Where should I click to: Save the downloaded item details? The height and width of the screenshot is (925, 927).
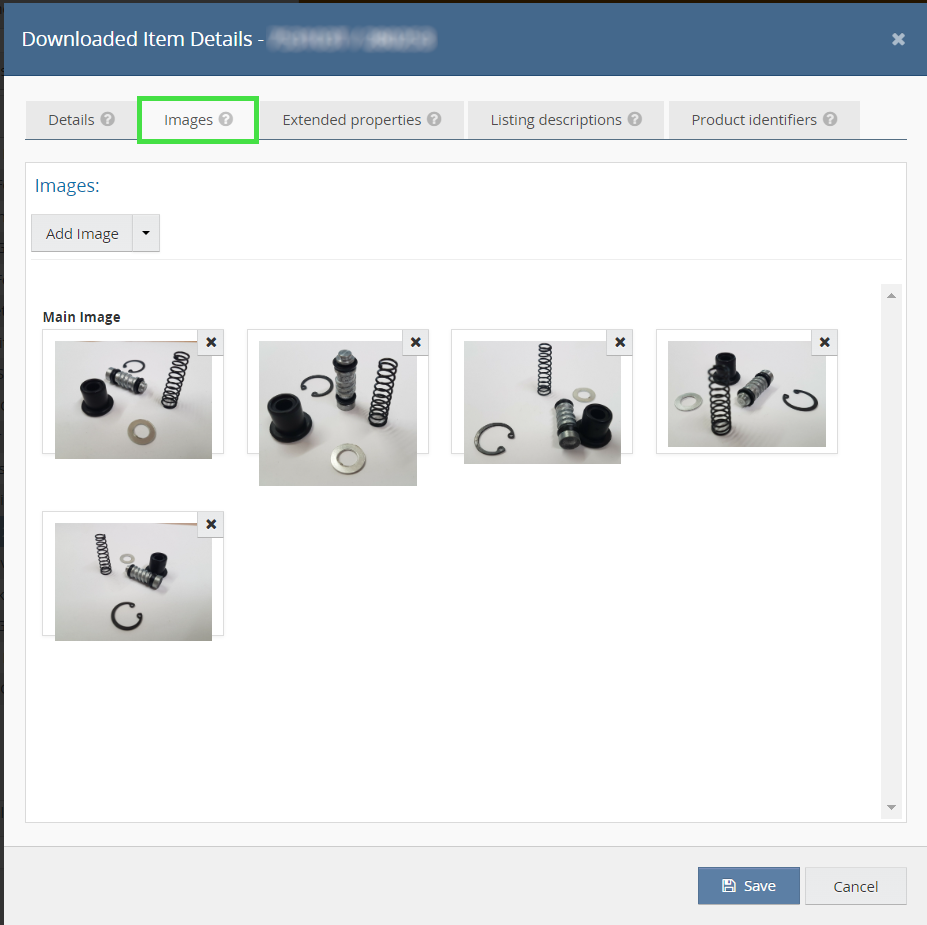click(x=748, y=886)
